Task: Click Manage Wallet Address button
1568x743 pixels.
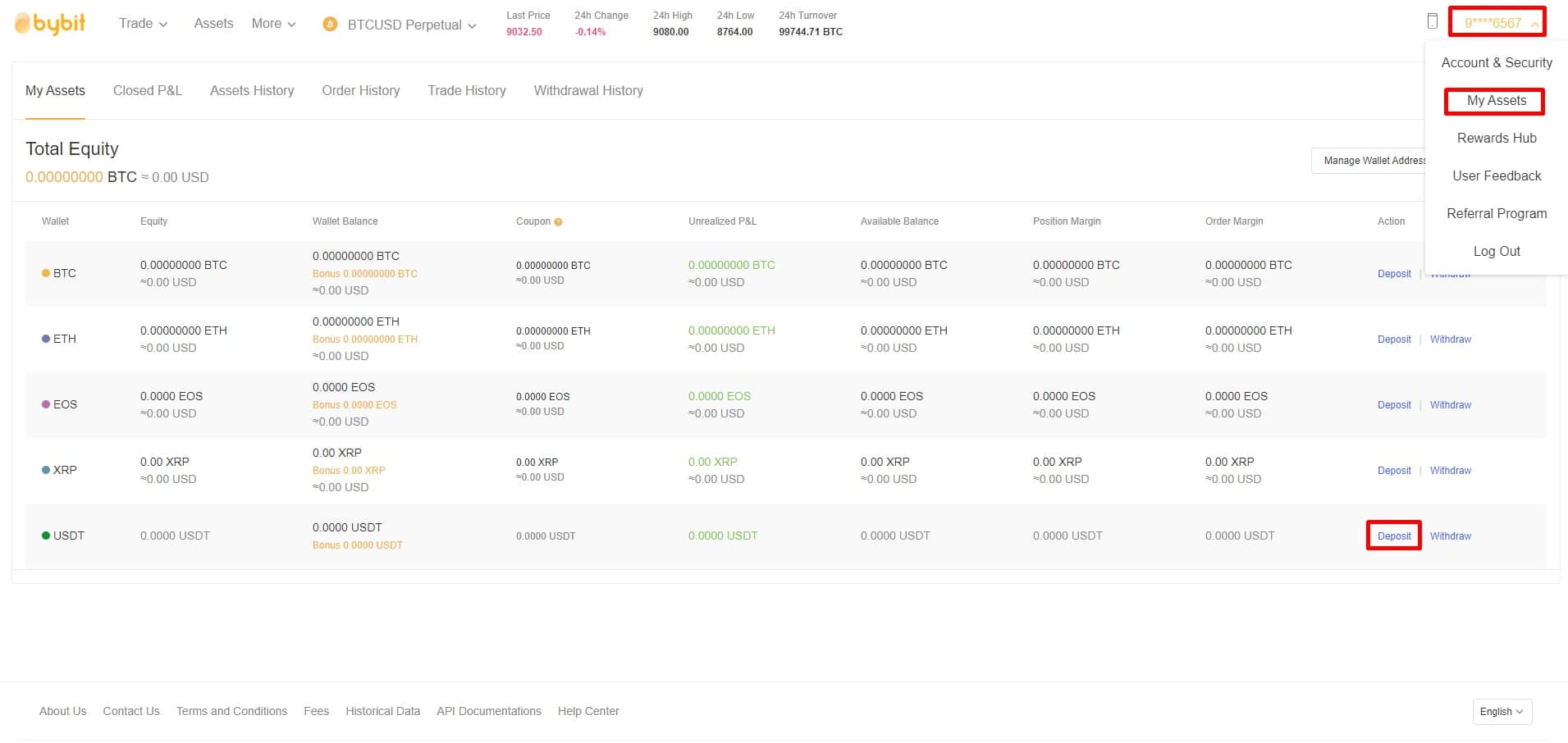Action: [1369, 161]
